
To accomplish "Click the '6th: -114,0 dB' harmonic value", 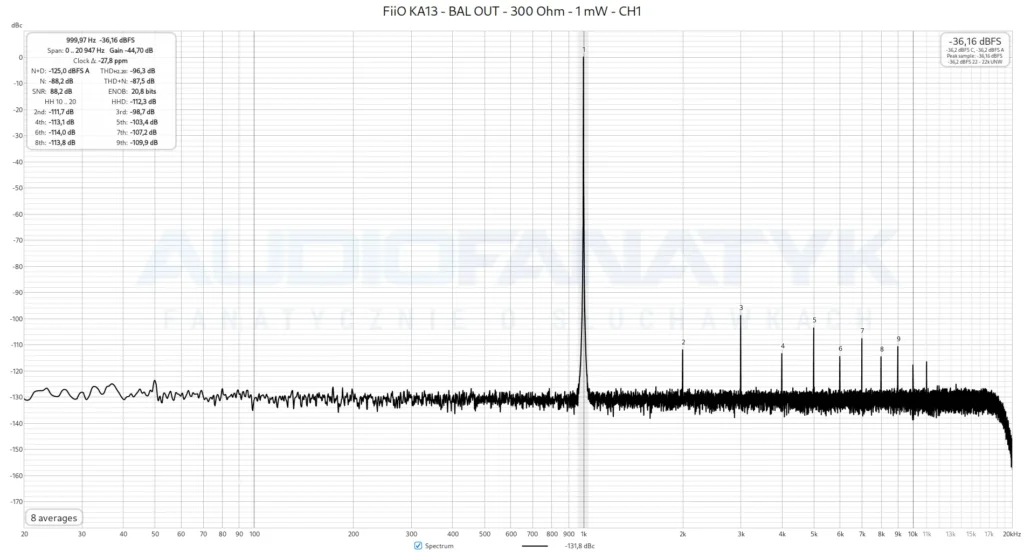I will [x=55, y=132].
